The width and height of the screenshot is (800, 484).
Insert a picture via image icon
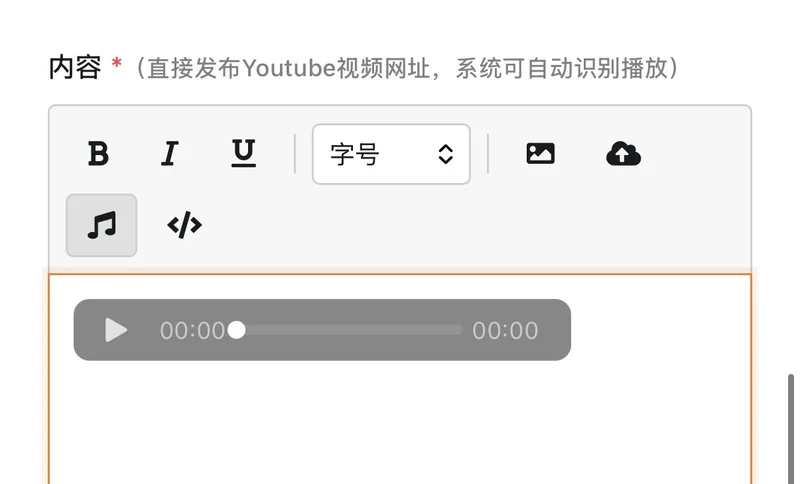[x=540, y=154]
